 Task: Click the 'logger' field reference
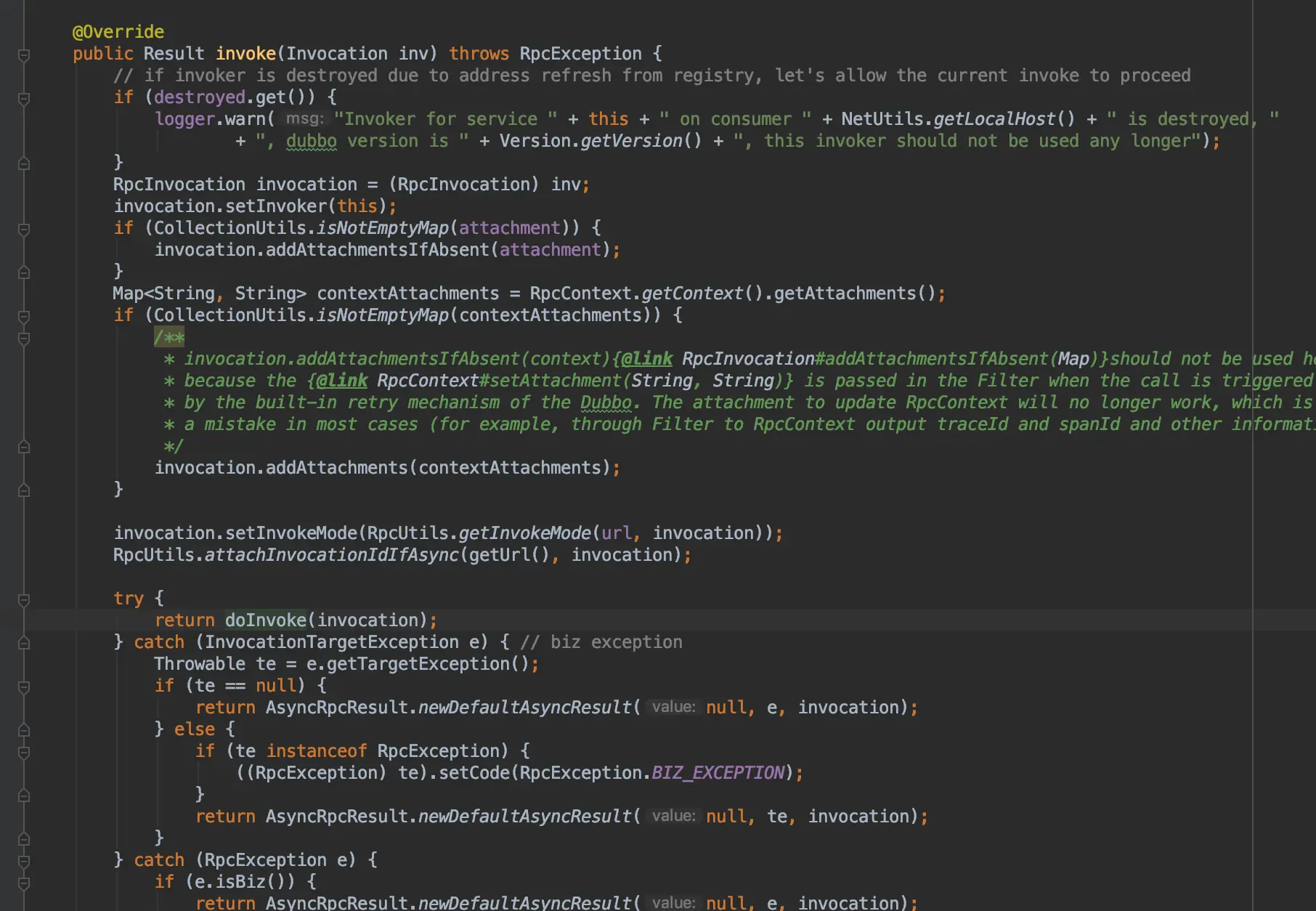(x=184, y=119)
